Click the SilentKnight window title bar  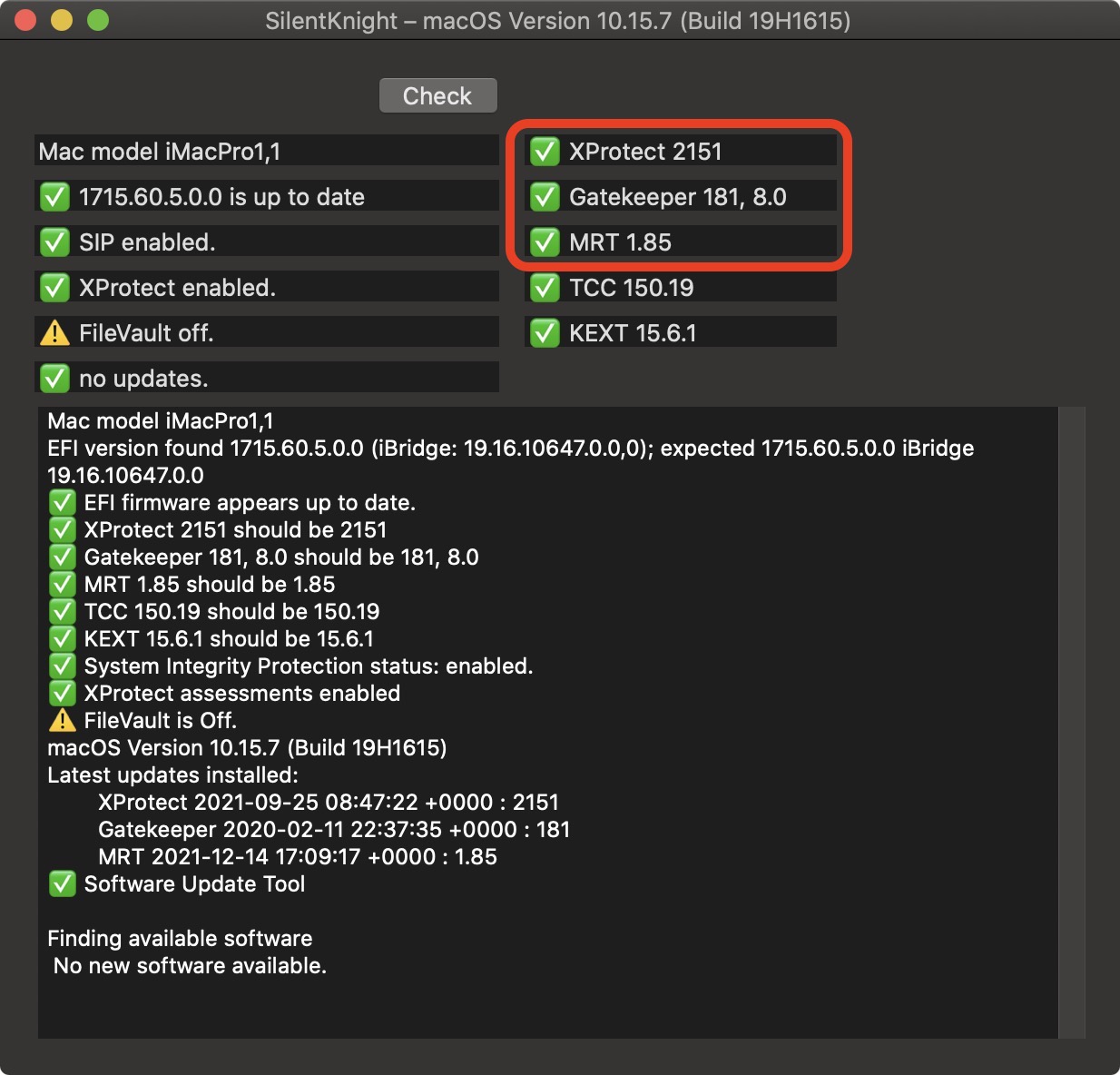coord(557,20)
